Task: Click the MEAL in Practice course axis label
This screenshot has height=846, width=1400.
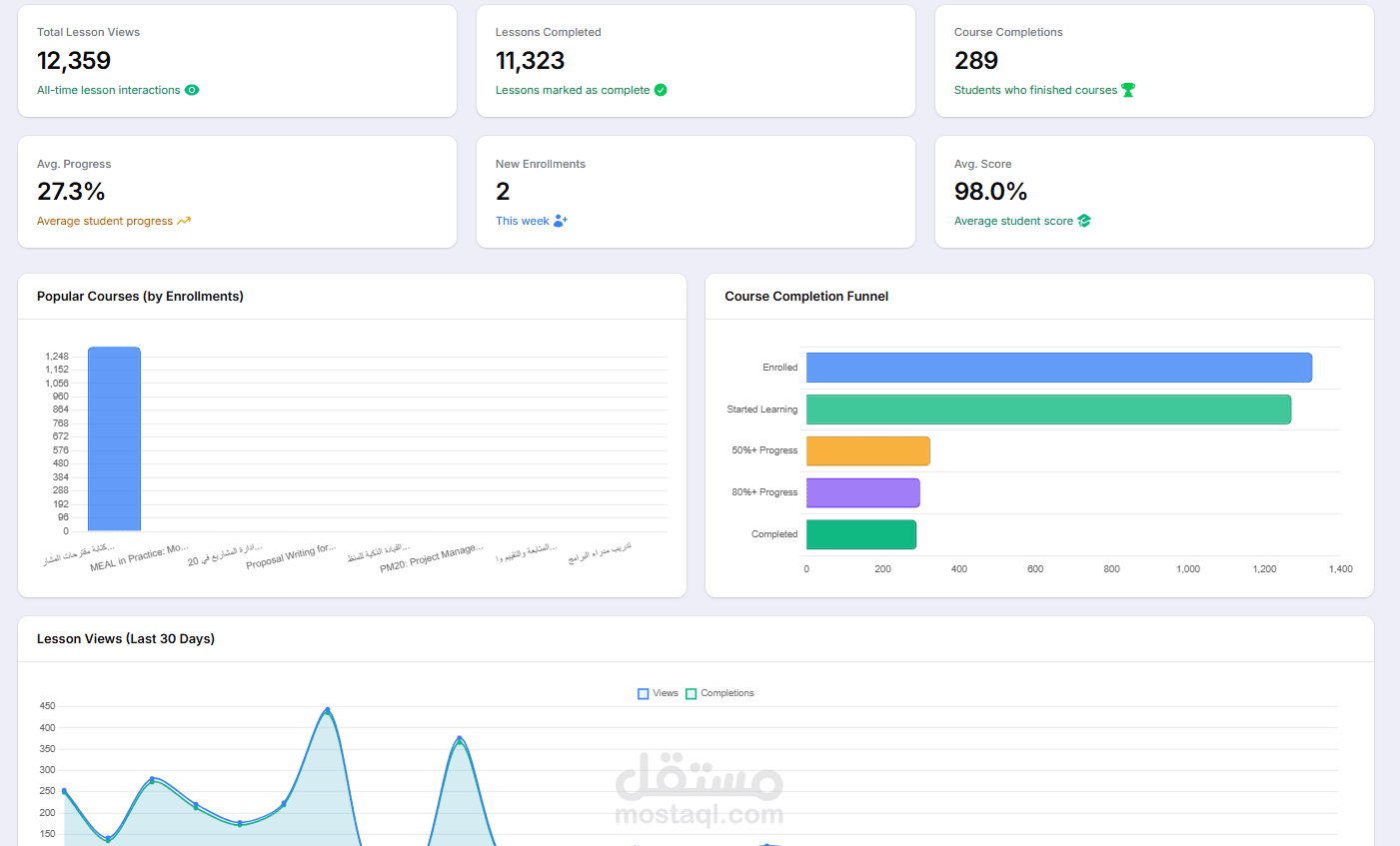Action: [139, 557]
